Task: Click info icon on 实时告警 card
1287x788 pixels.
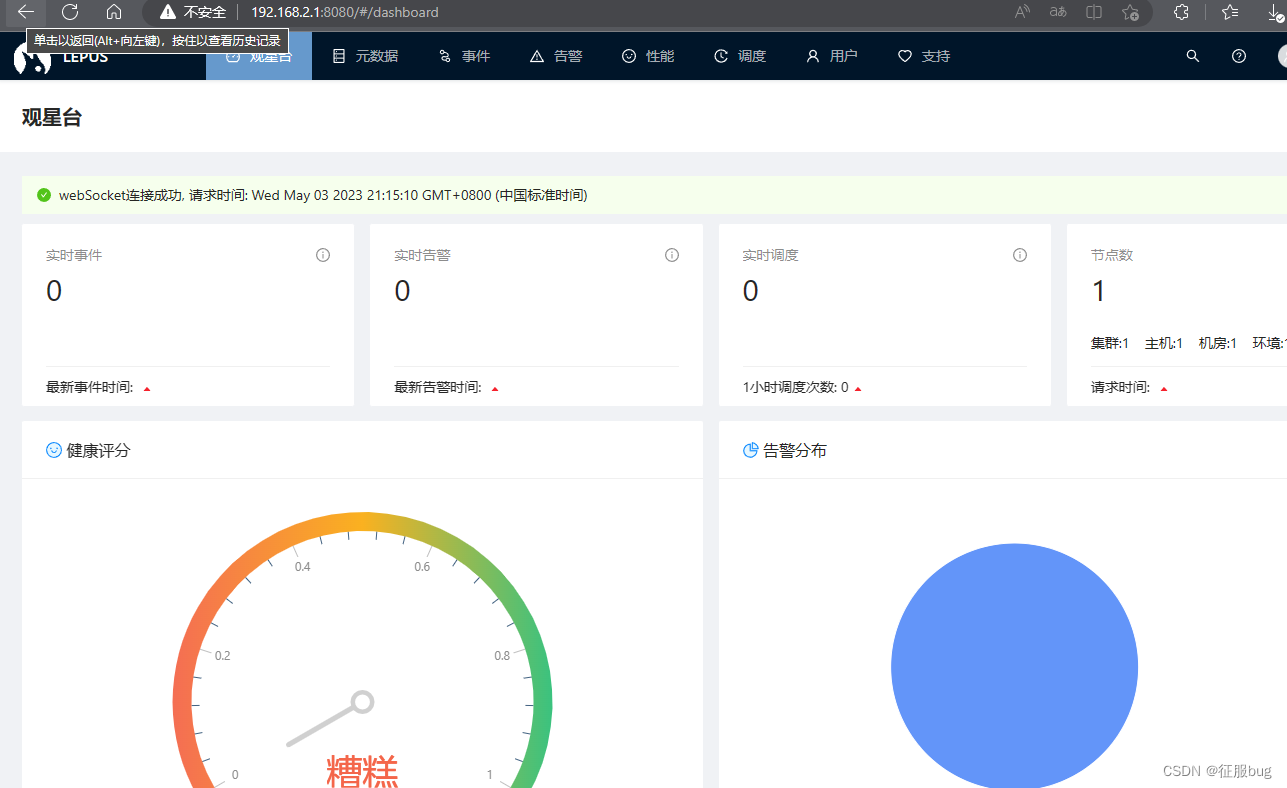Action: [x=672, y=255]
